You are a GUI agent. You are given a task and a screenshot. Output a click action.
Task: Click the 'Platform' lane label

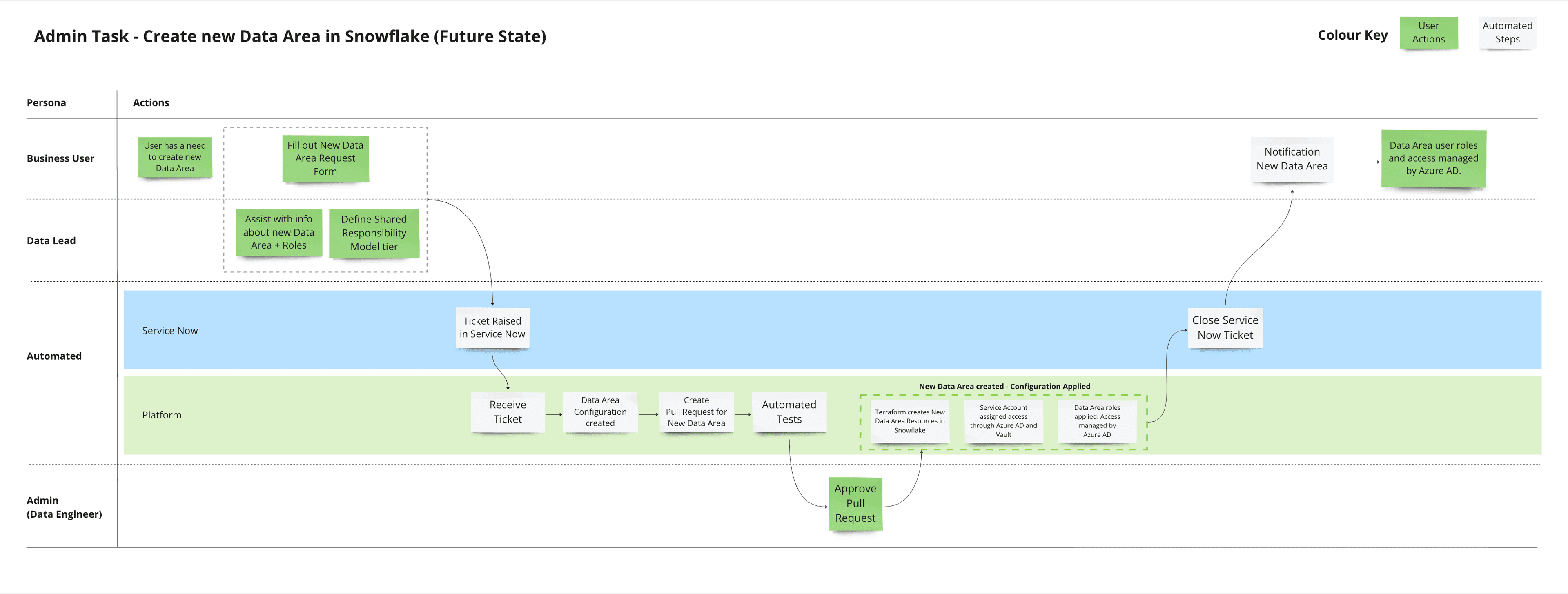(162, 415)
